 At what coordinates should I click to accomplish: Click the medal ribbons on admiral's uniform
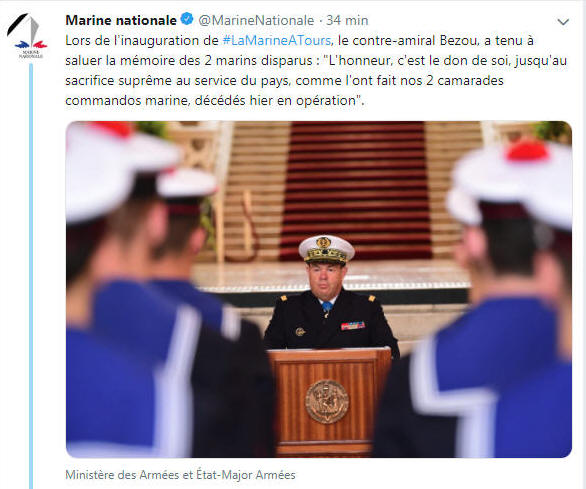[352, 326]
